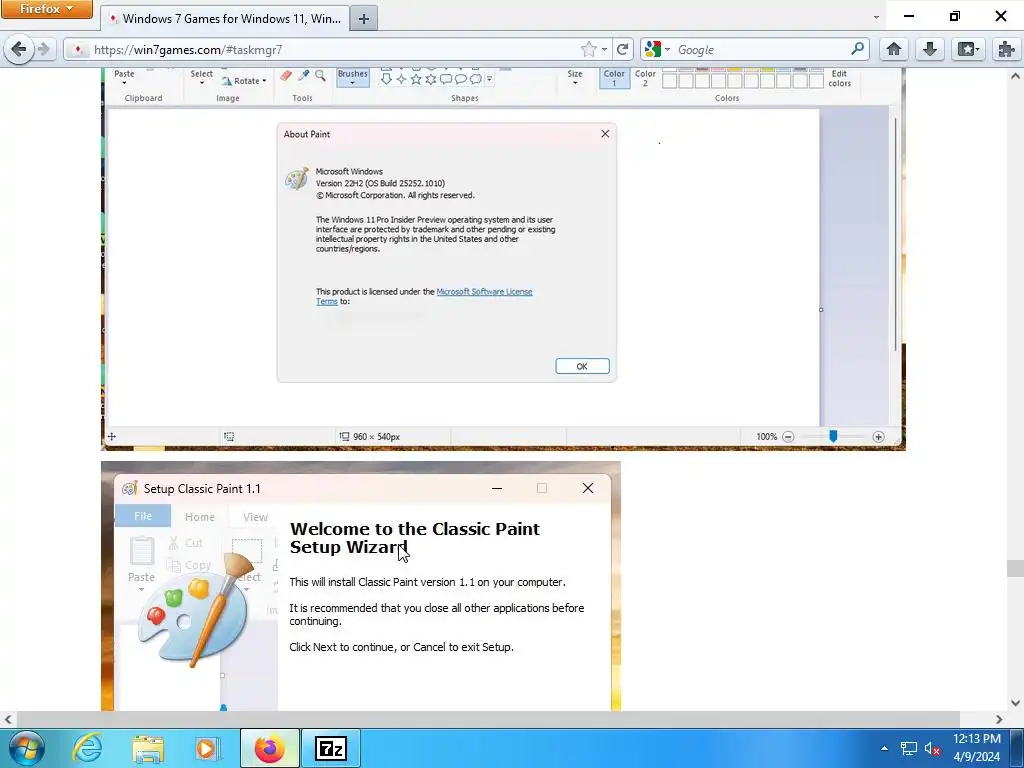This screenshot has height=768, width=1024.
Task: Click the network tray icon
Action: click(x=909, y=748)
